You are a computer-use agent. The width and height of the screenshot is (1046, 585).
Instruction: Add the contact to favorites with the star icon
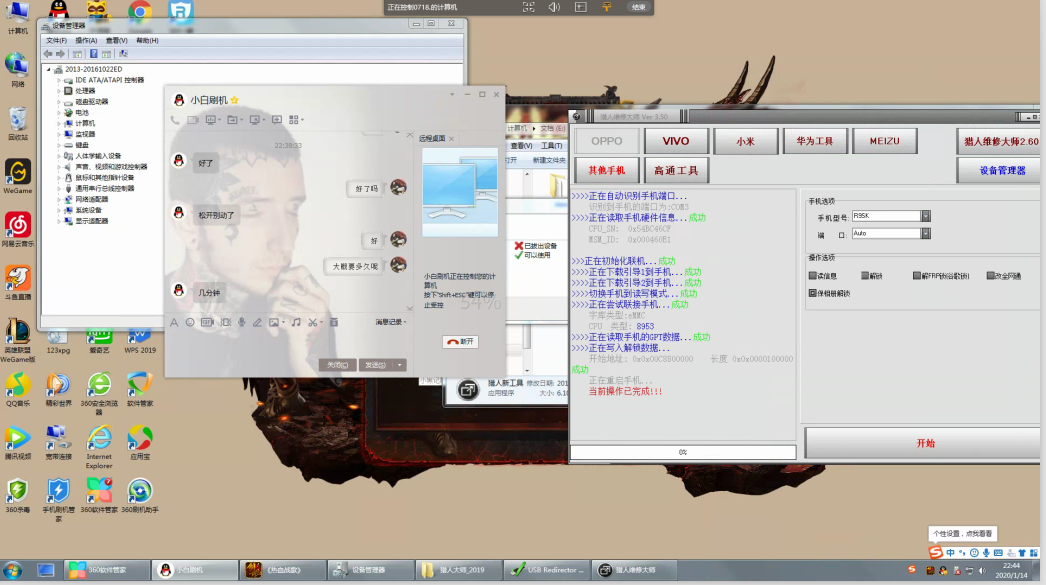(x=235, y=100)
